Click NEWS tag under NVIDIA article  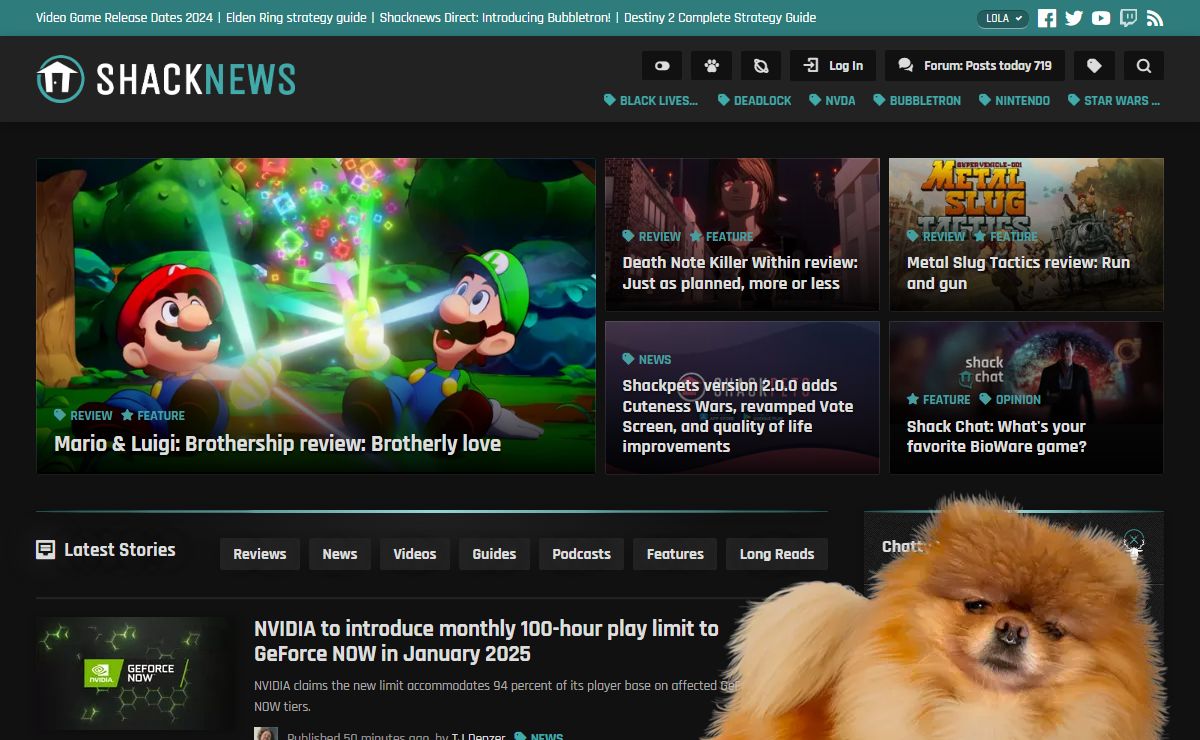click(x=539, y=737)
